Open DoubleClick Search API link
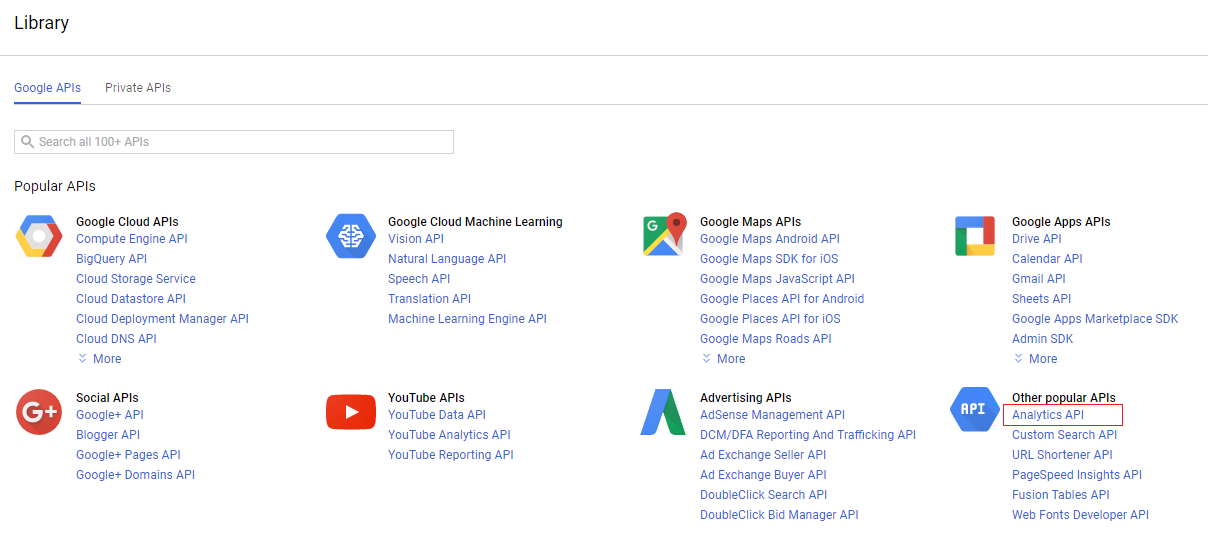The image size is (1208, 551). [x=764, y=495]
